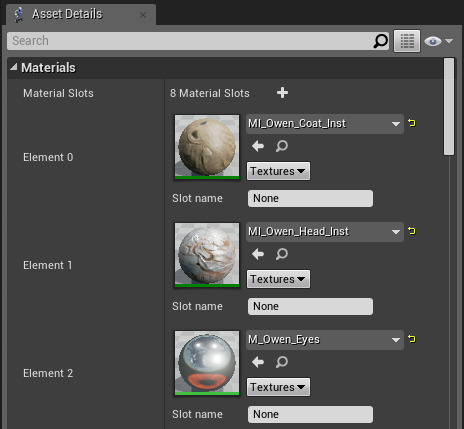Reset MI_Owen_Coat_Inst to default with yellow arrow
Viewport: 464px width, 429px height.
pos(412,123)
